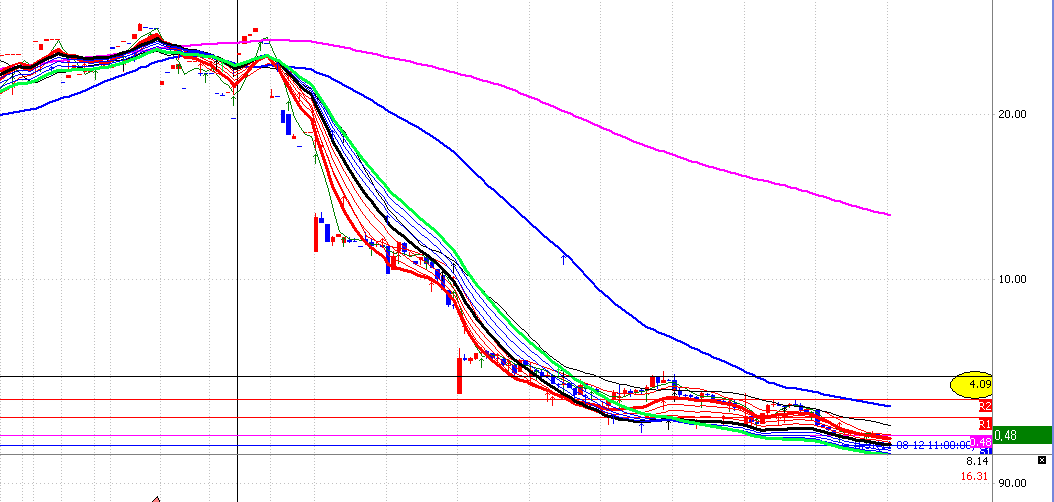Click the pink triangle marker in lower pane
1054x502 pixels.
(x=156, y=497)
